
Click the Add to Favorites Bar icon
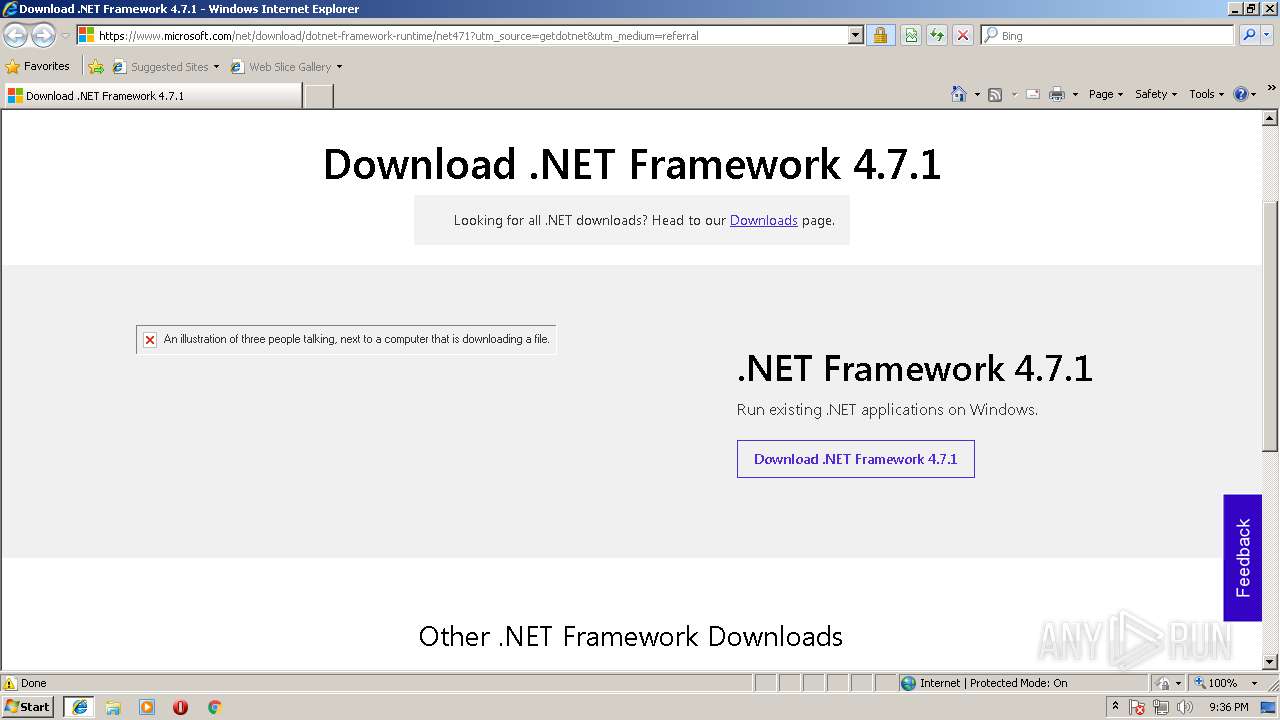(96, 67)
